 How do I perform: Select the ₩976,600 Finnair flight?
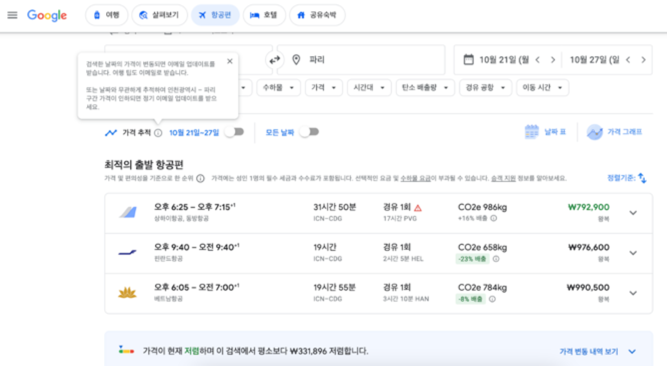pyautogui.click(x=378, y=253)
